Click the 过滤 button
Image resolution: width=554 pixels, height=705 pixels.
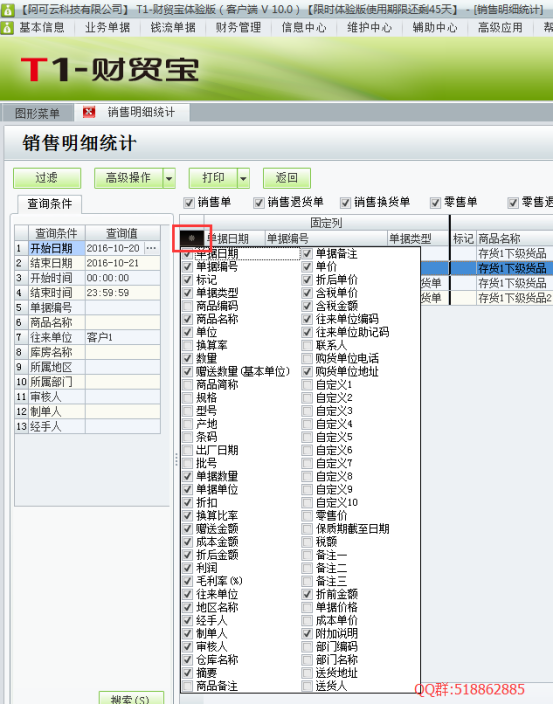pos(47,178)
